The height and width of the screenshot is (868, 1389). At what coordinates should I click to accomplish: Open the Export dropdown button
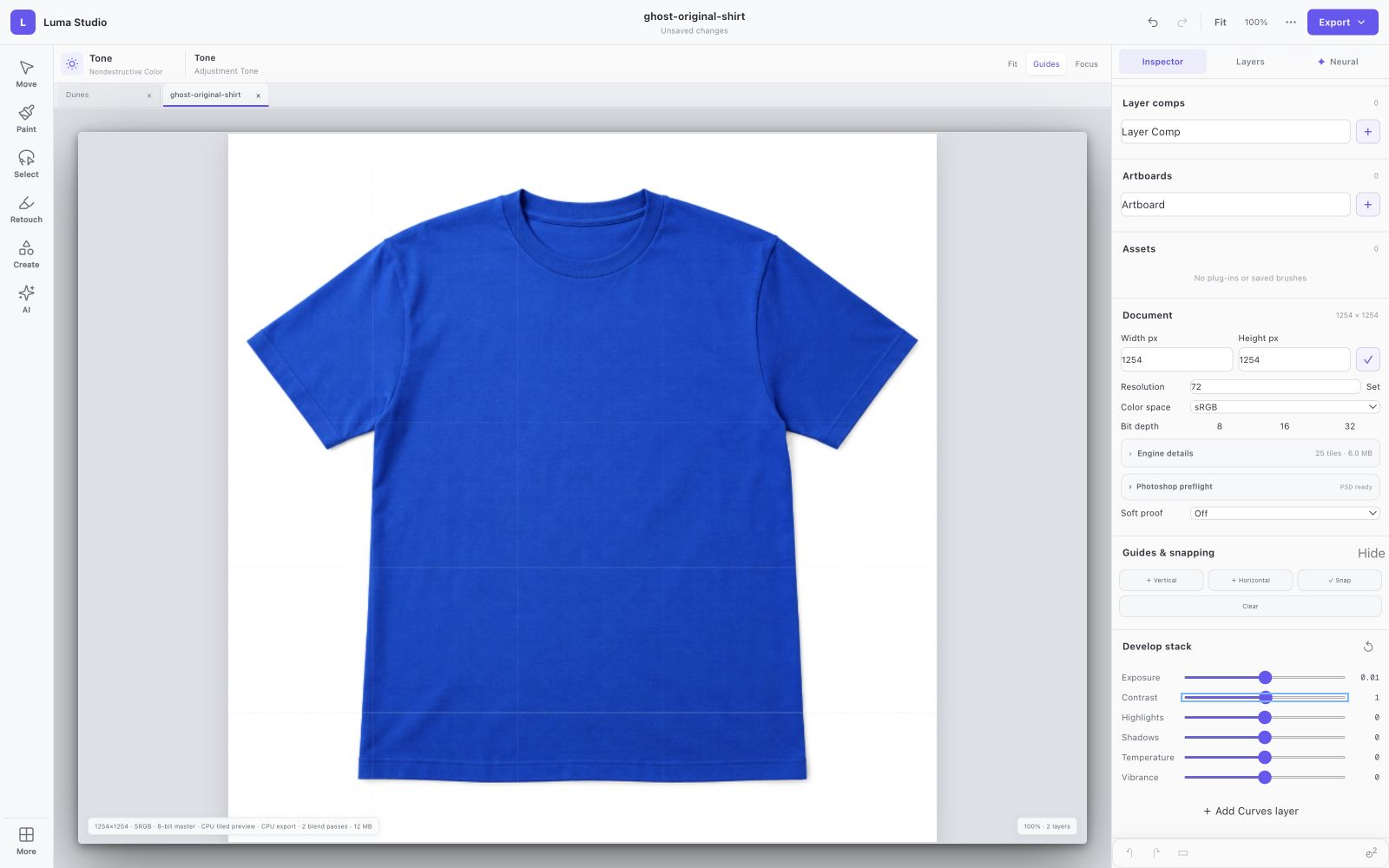click(x=1342, y=23)
